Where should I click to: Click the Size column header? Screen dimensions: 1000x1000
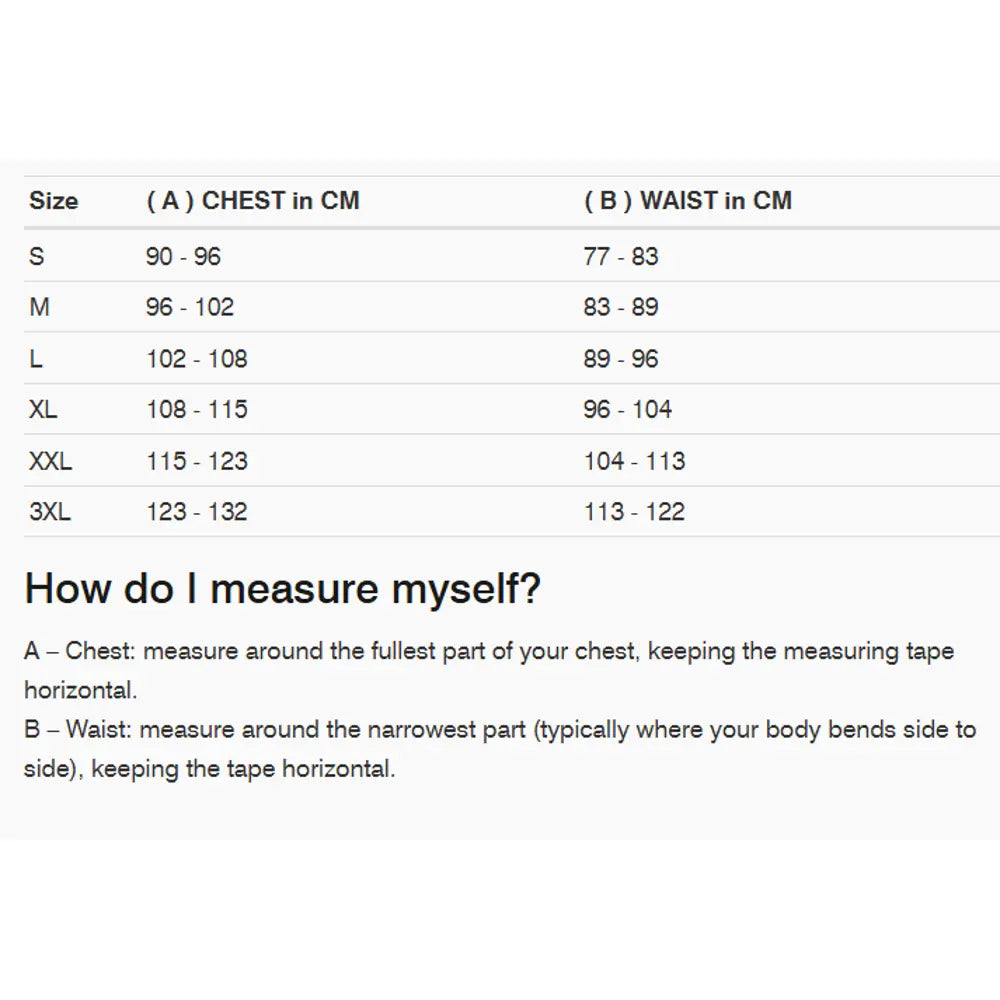53,201
